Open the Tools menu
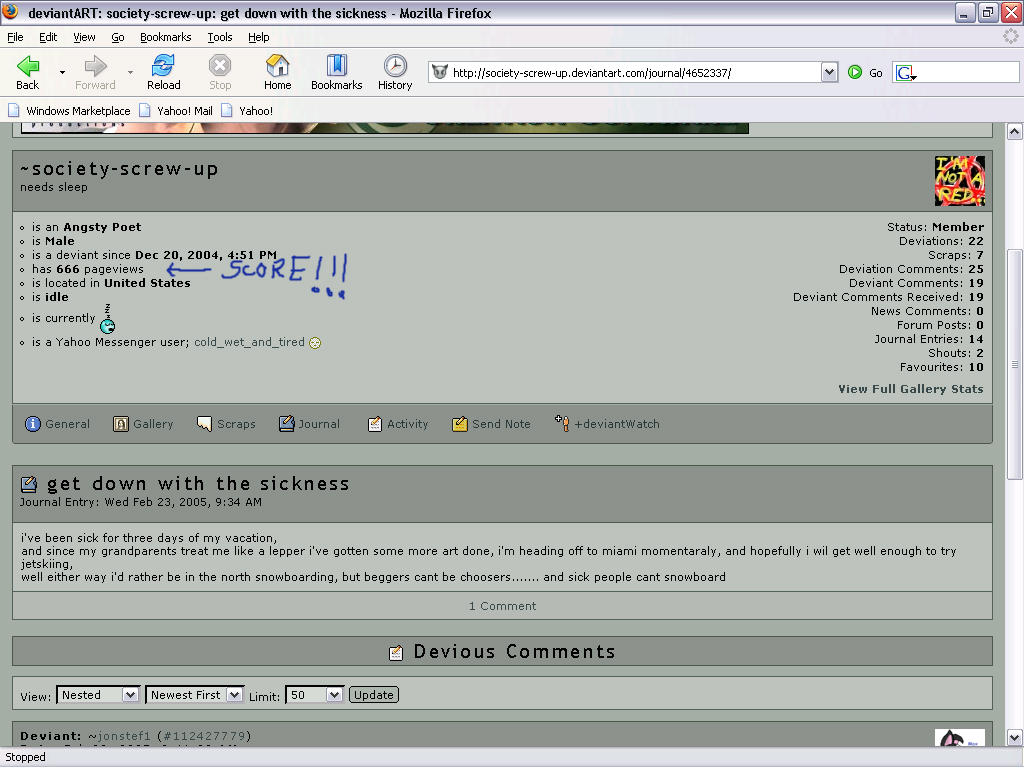Image resolution: width=1024 pixels, height=768 pixels. click(220, 37)
